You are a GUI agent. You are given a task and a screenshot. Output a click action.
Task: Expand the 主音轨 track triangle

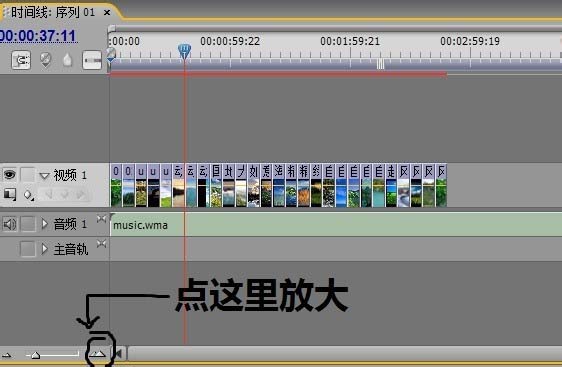tap(44, 249)
